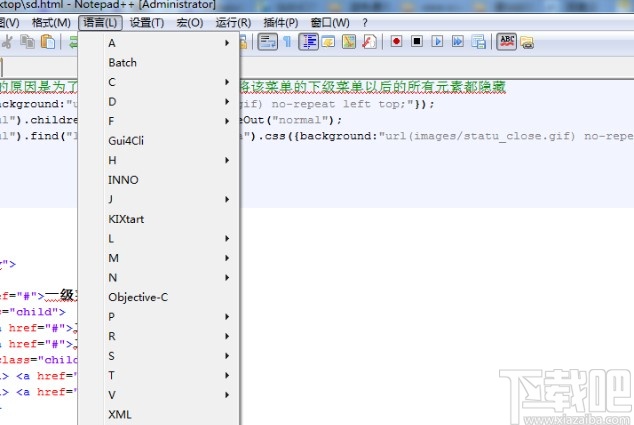Expand the S language submenu

[159, 356]
